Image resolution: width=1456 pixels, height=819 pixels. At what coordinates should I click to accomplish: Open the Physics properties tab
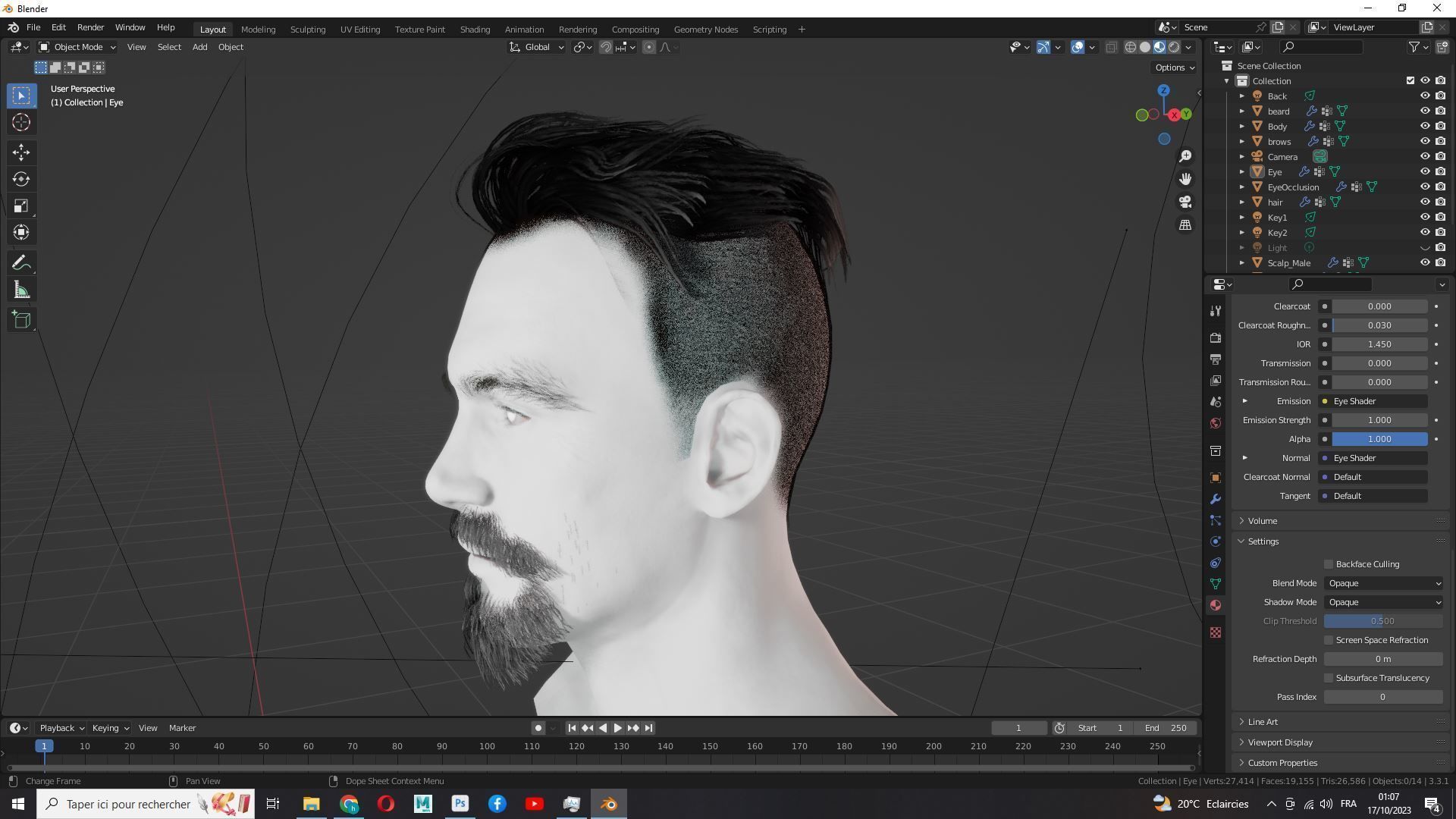point(1216,541)
